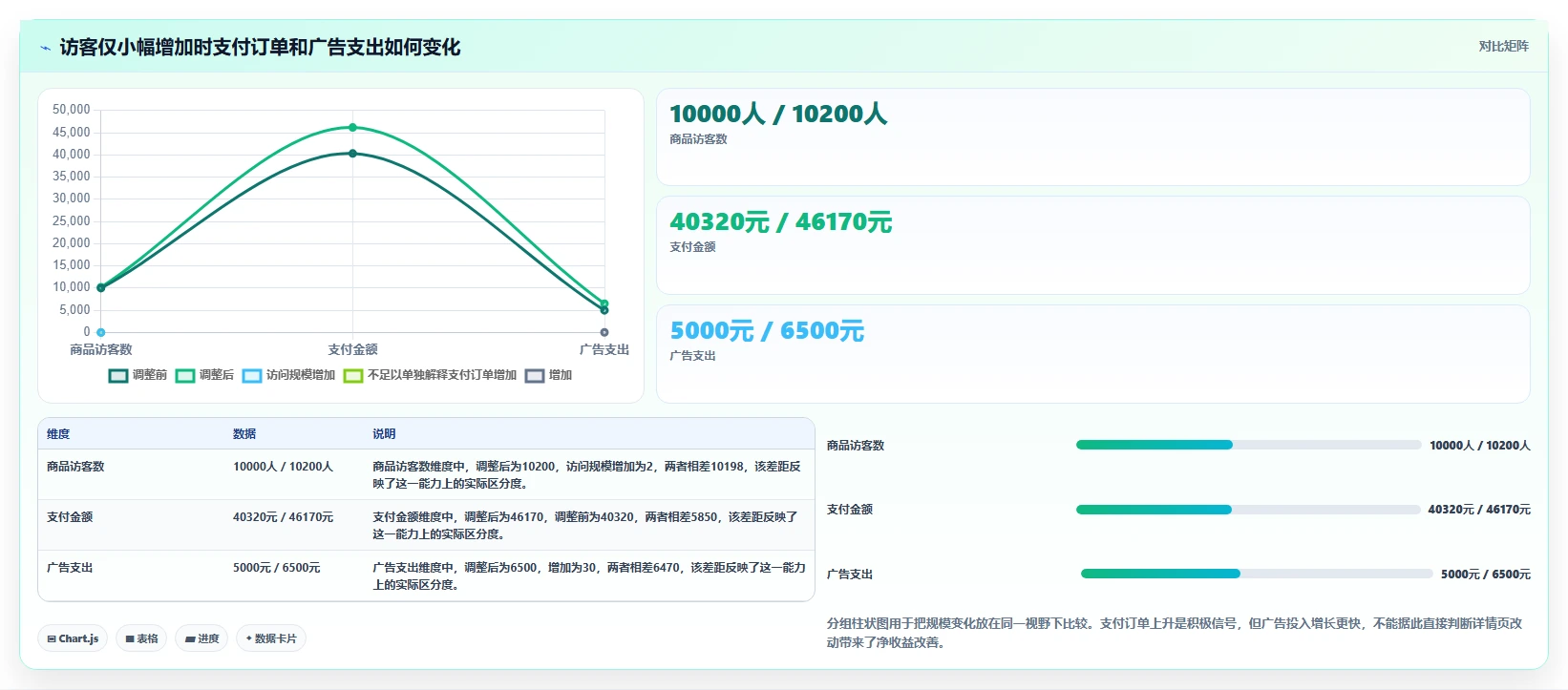Click the Chart.js tag
Image resolution: width=1568 pixels, height=690 pixels.
73,638
